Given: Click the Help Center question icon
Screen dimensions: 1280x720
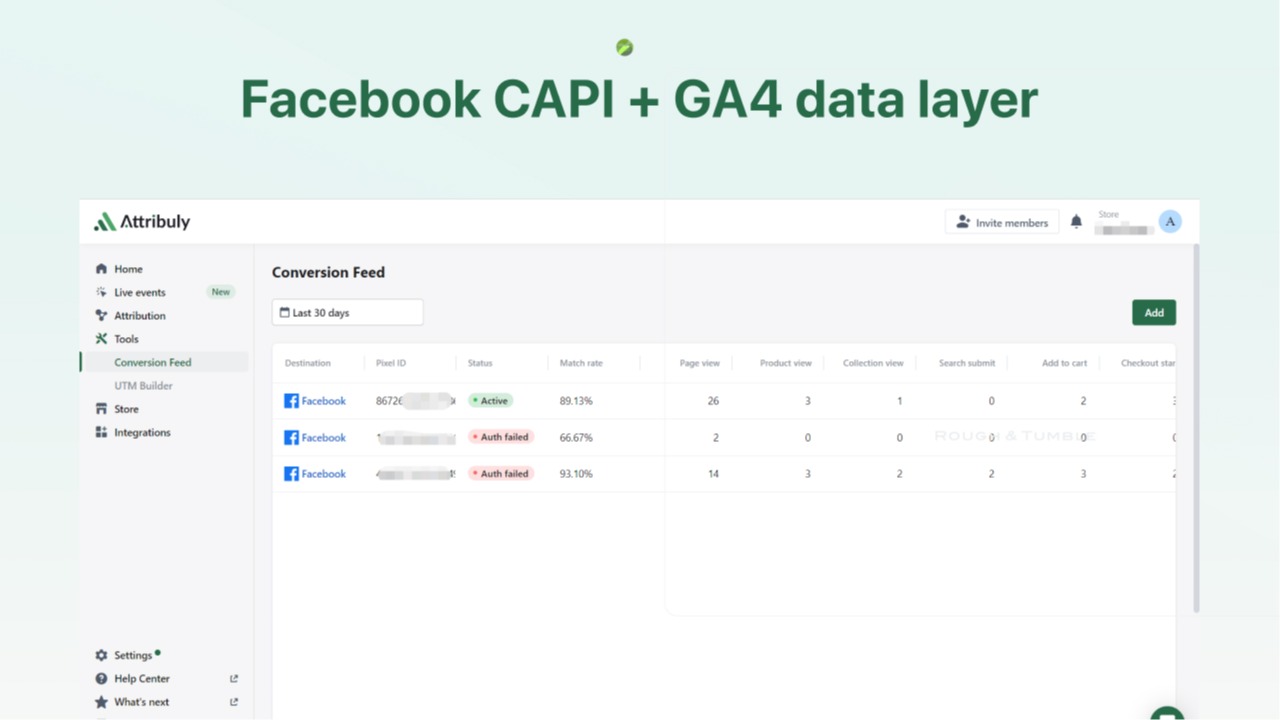Looking at the screenshot, I should (x=101, y=679).
